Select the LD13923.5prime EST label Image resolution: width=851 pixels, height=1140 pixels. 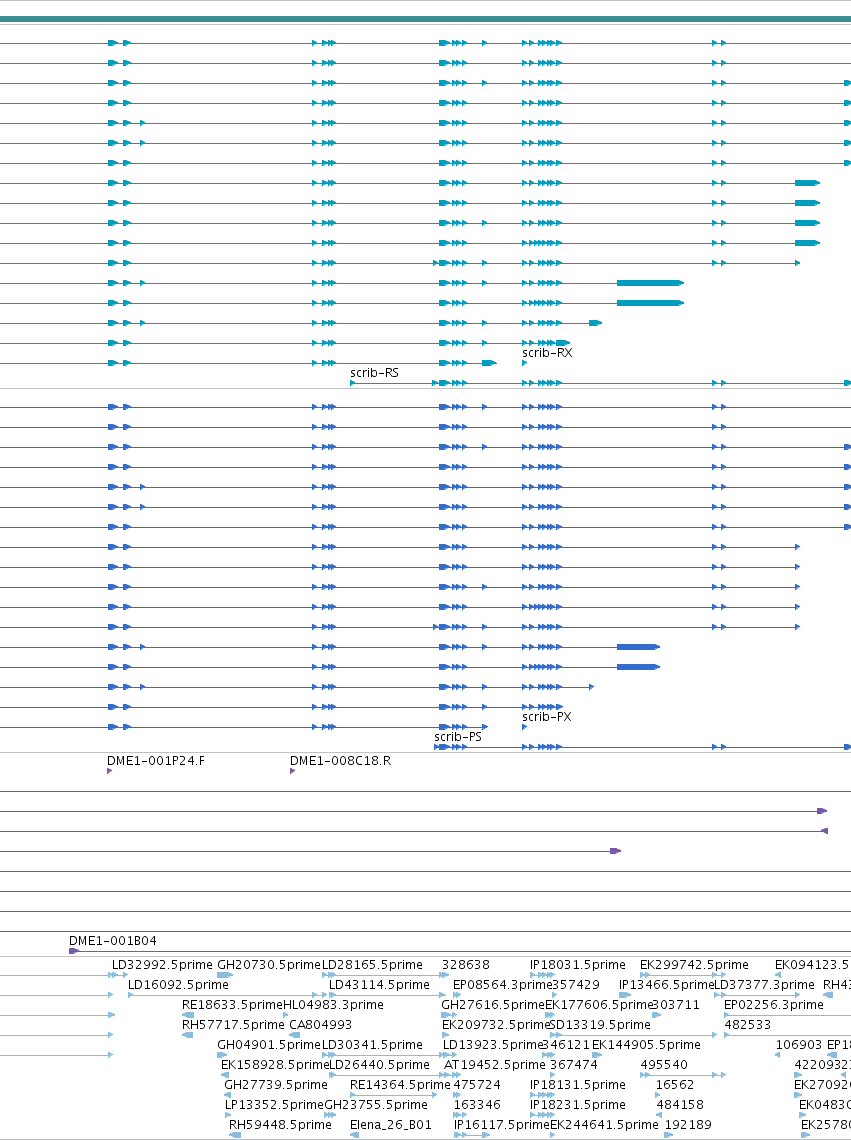(493, 1045)
